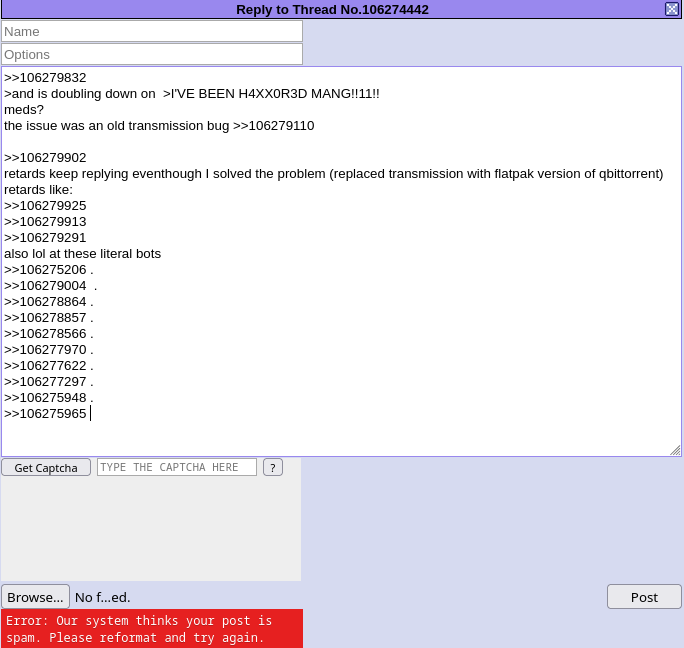
Task: Click the quote reference >>106279832
Action: [x=45, y=78]
